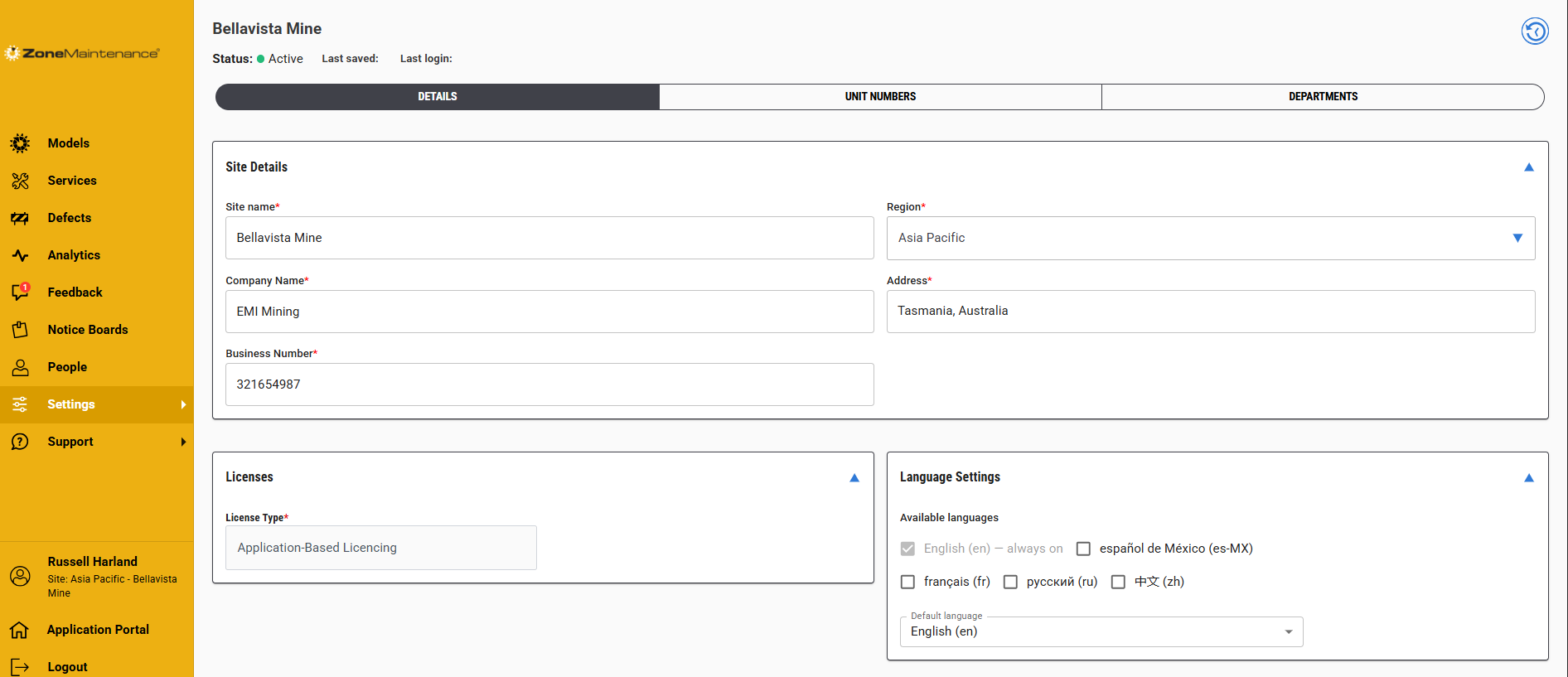Open the Region dropdown showing Asia Pacific
Image resolution: width=1568 pixels, height=677 pixels.
pos(1211,238)
